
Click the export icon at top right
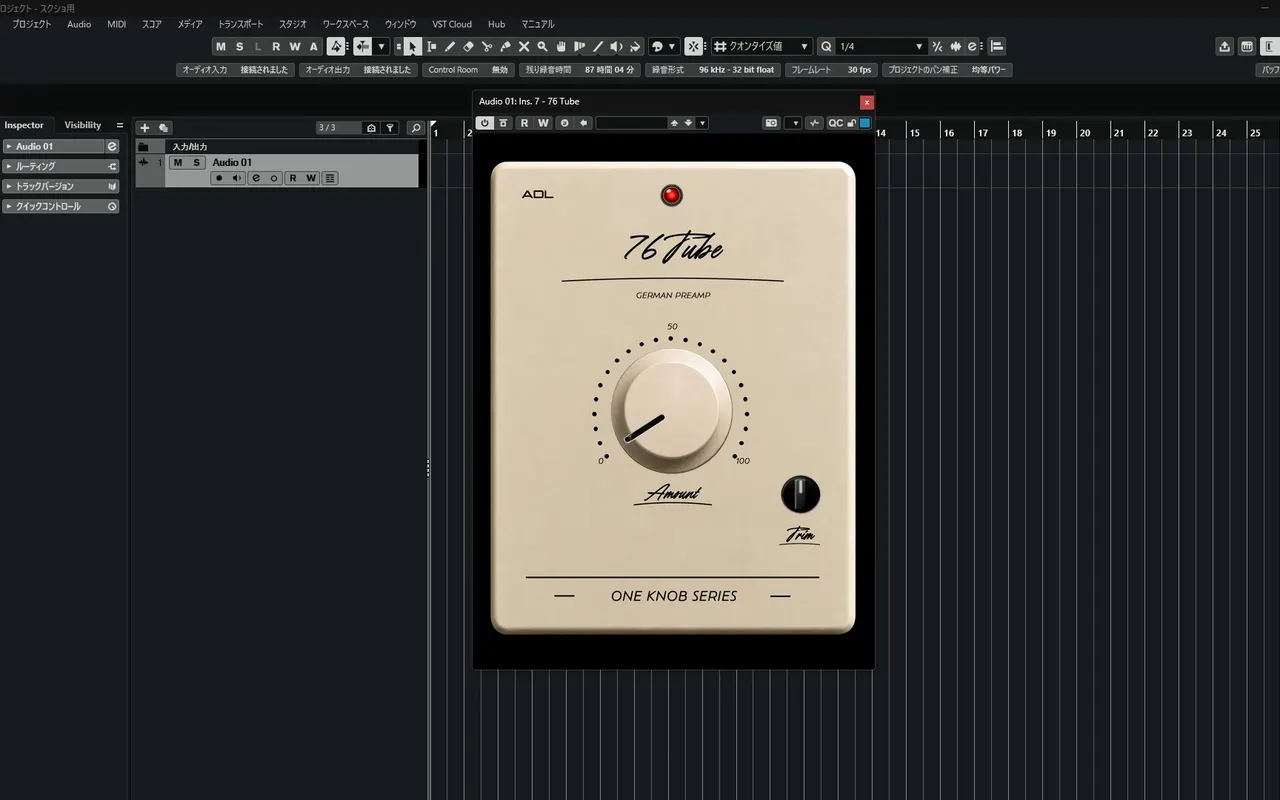click(1225, 46)
